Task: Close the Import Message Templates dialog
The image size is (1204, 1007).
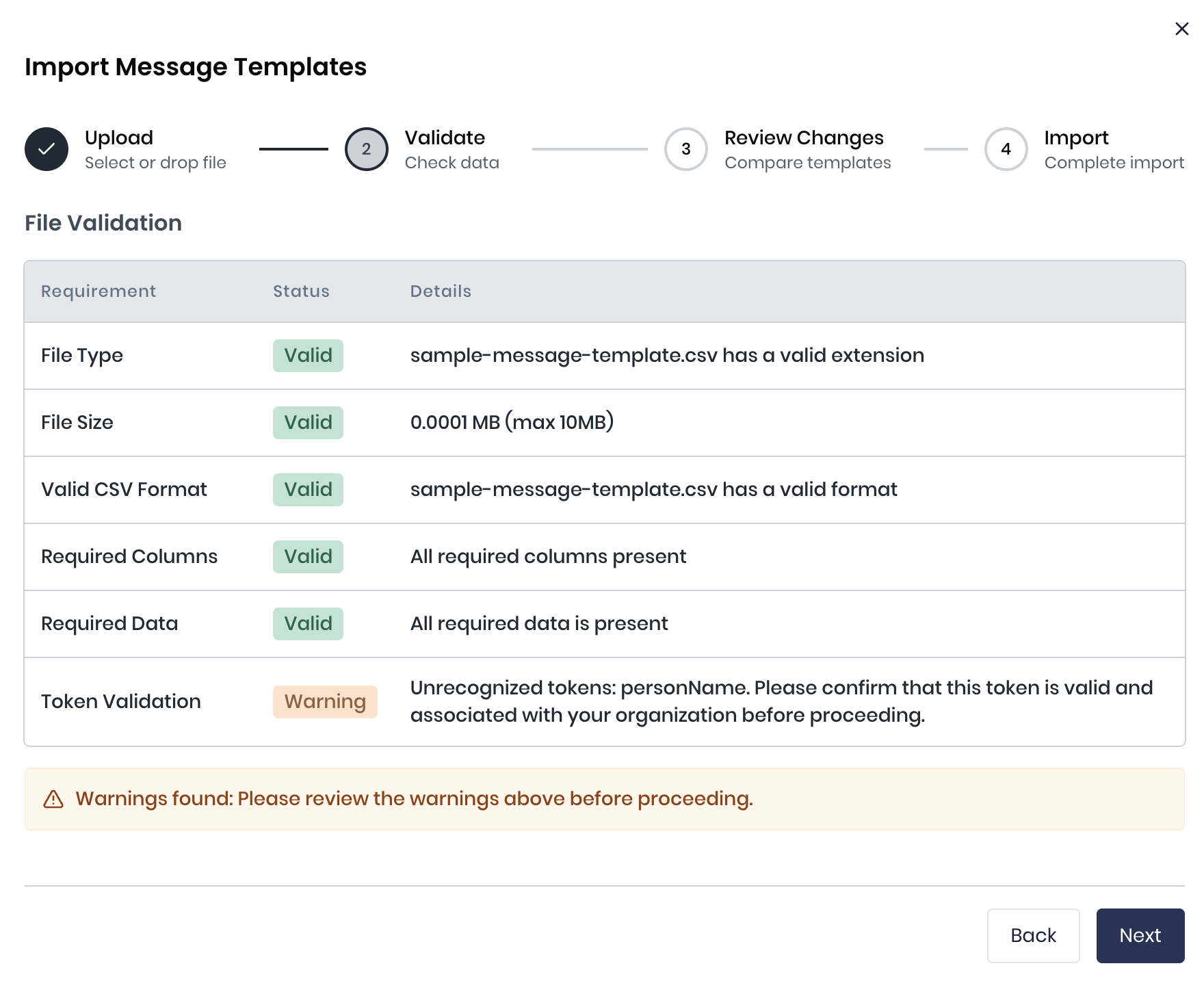Action: pos(1181,29)
